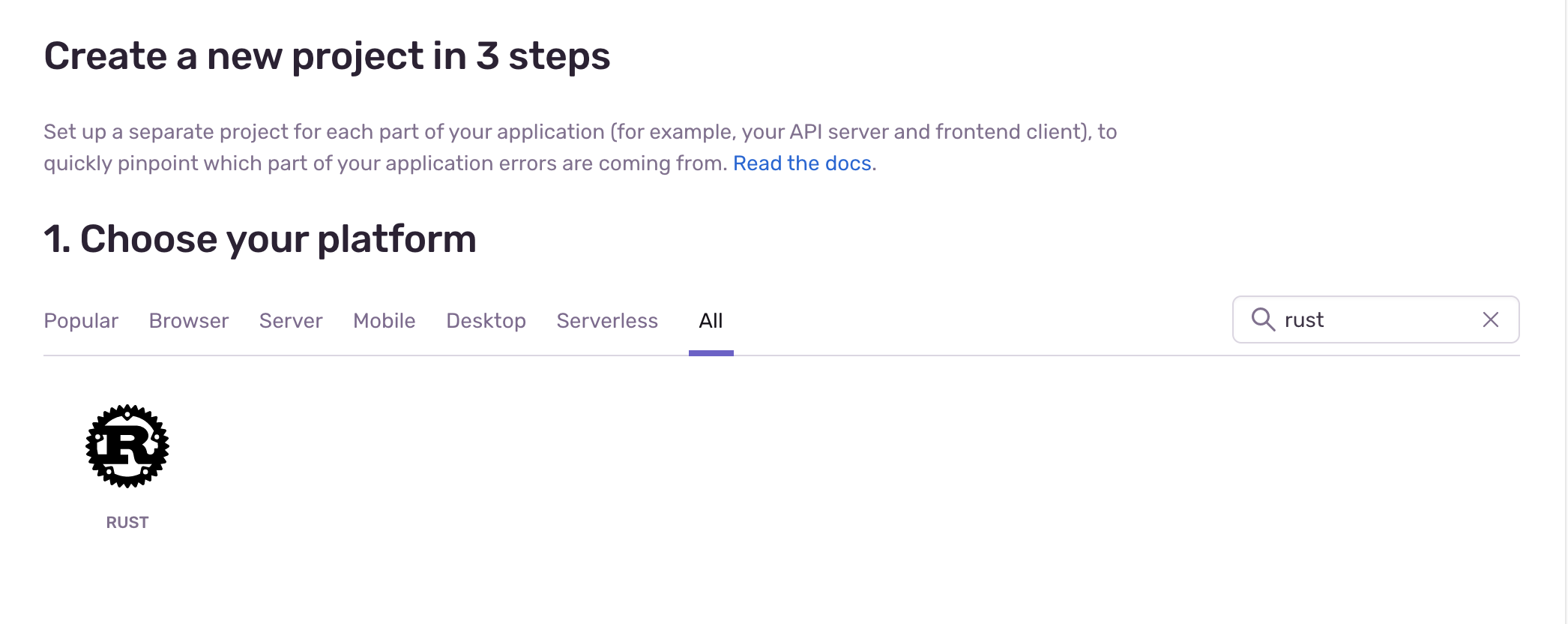Click the purple underline beneath All tab

(x=711, y=353)
